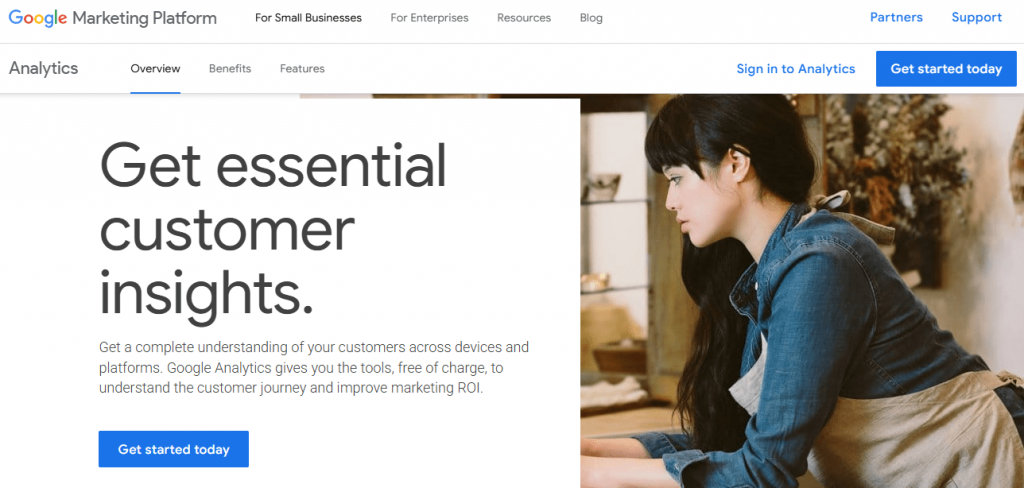Image resolution: width=1024 pixels, height=488 pixels.
Task: Open the Resources menu item
Action: [x=524, y=18]
